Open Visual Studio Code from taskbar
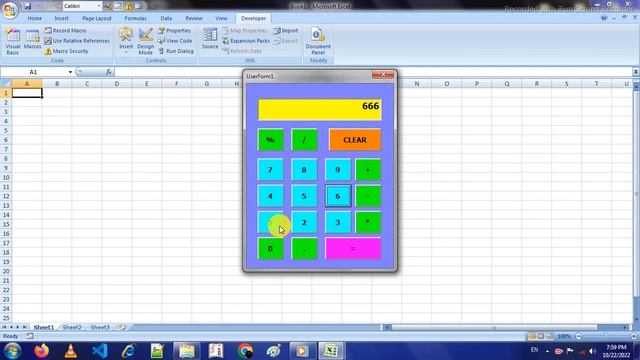Viewport: 640px width, 360px height. [100, 351]
